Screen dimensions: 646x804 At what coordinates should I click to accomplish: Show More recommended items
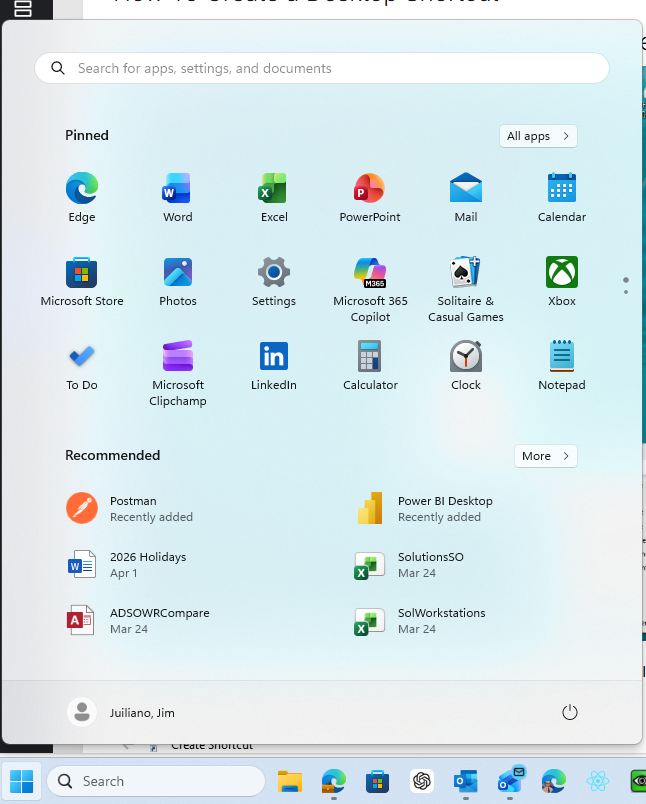546,456
